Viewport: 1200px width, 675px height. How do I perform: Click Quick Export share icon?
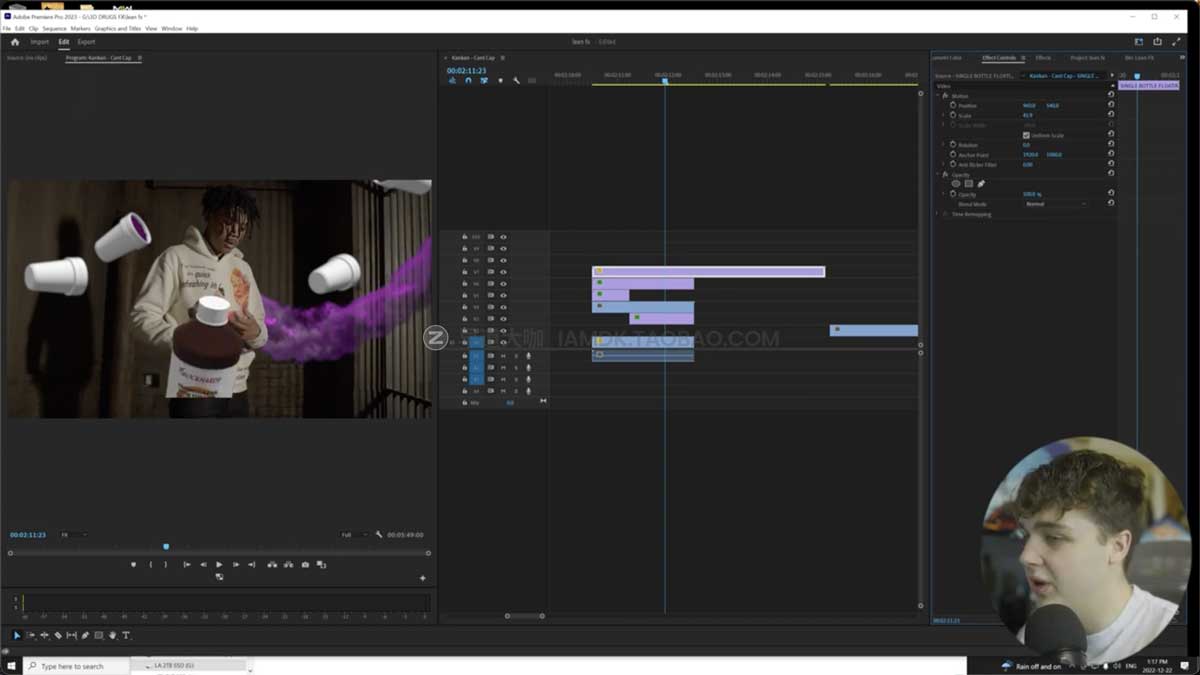tap(1157, 42)
